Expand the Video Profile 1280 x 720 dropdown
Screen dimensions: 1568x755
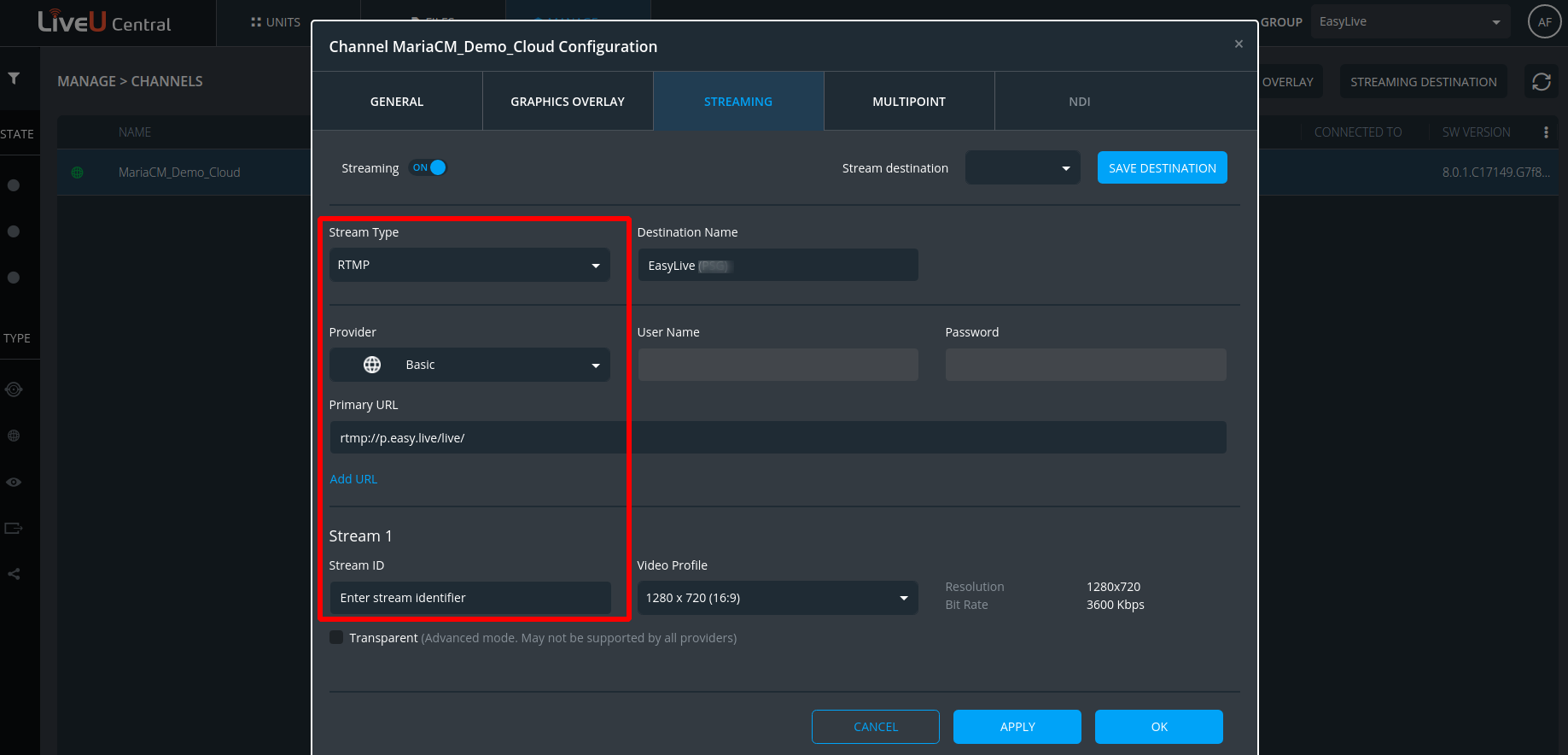(x=778, y=598)
